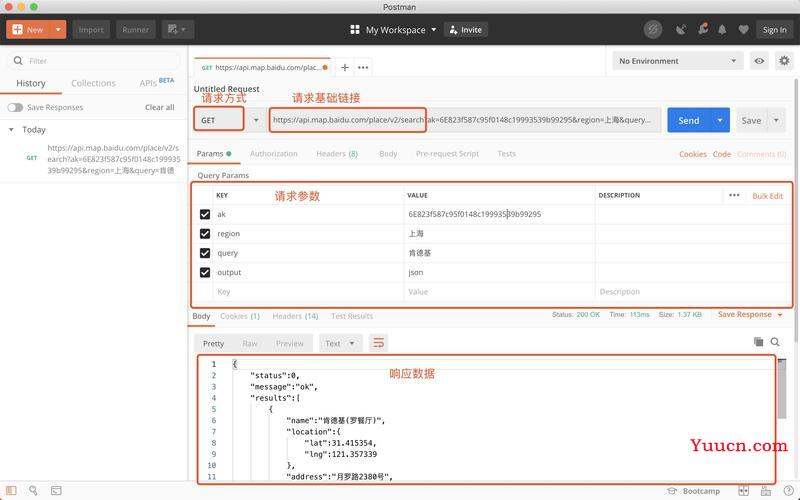This screenshot has width=800, height=500.
Task: Switch to two-pane view layout
Action: (743, 491)
